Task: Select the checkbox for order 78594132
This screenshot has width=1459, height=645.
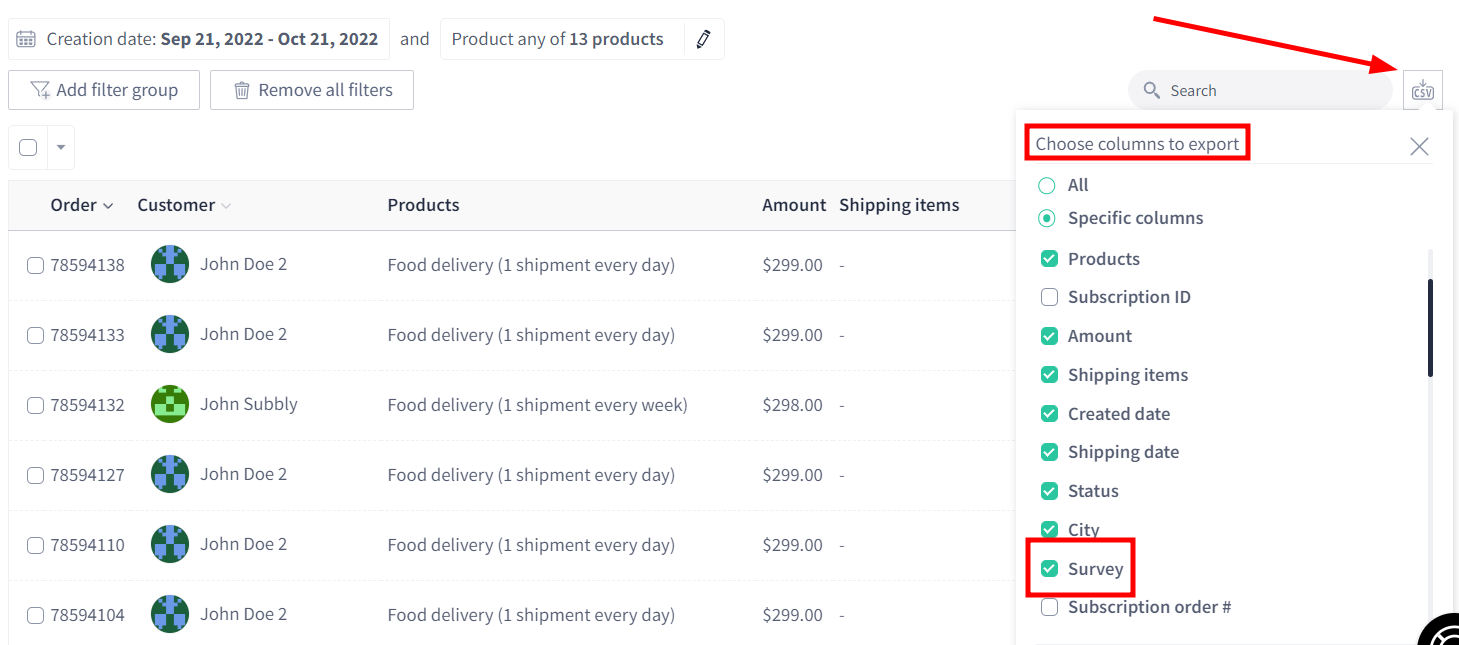Action: click(x=35, y=405)
